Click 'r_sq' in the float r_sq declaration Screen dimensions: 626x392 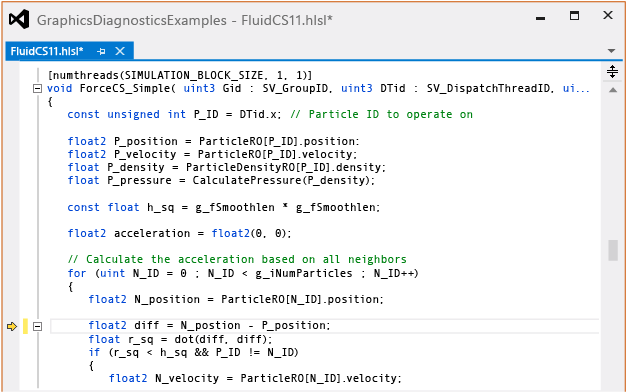coord(141,339)
